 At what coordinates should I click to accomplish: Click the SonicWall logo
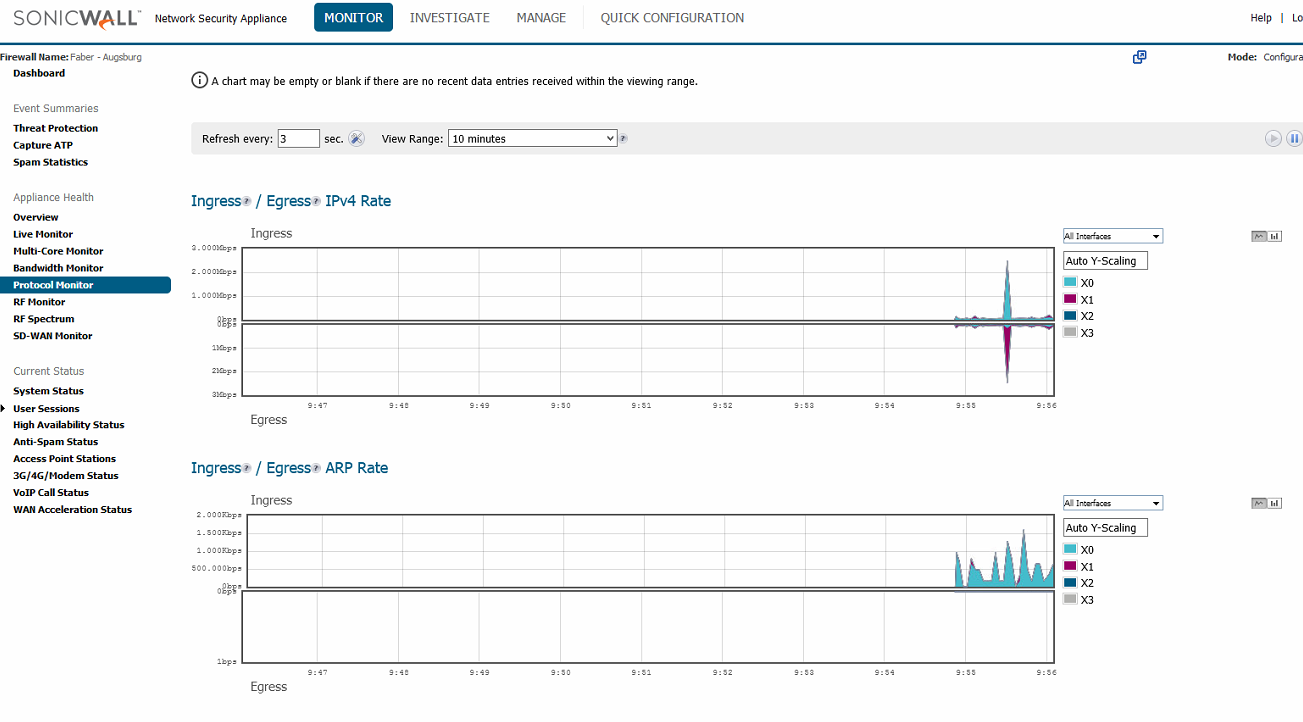coord(77,17)
